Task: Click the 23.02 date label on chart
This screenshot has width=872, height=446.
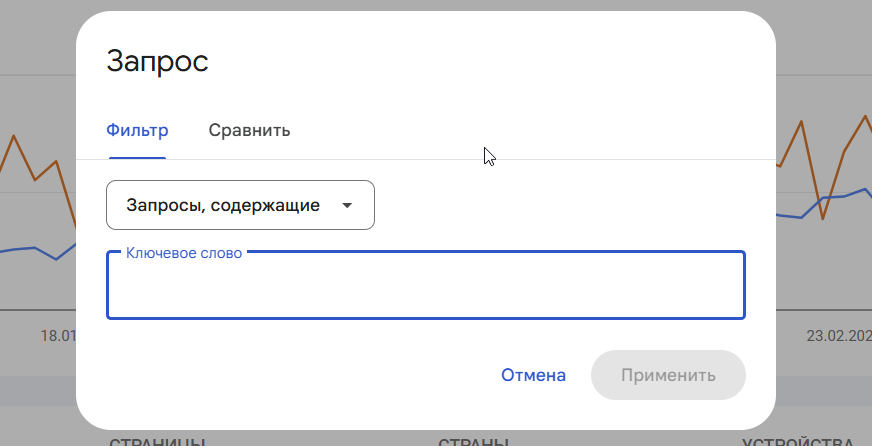Action: click(838, 336)
